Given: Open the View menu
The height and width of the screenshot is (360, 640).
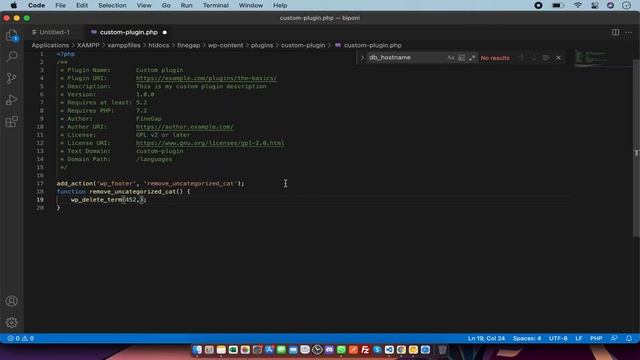Looking at the screenshot, I should click(144, 5).
